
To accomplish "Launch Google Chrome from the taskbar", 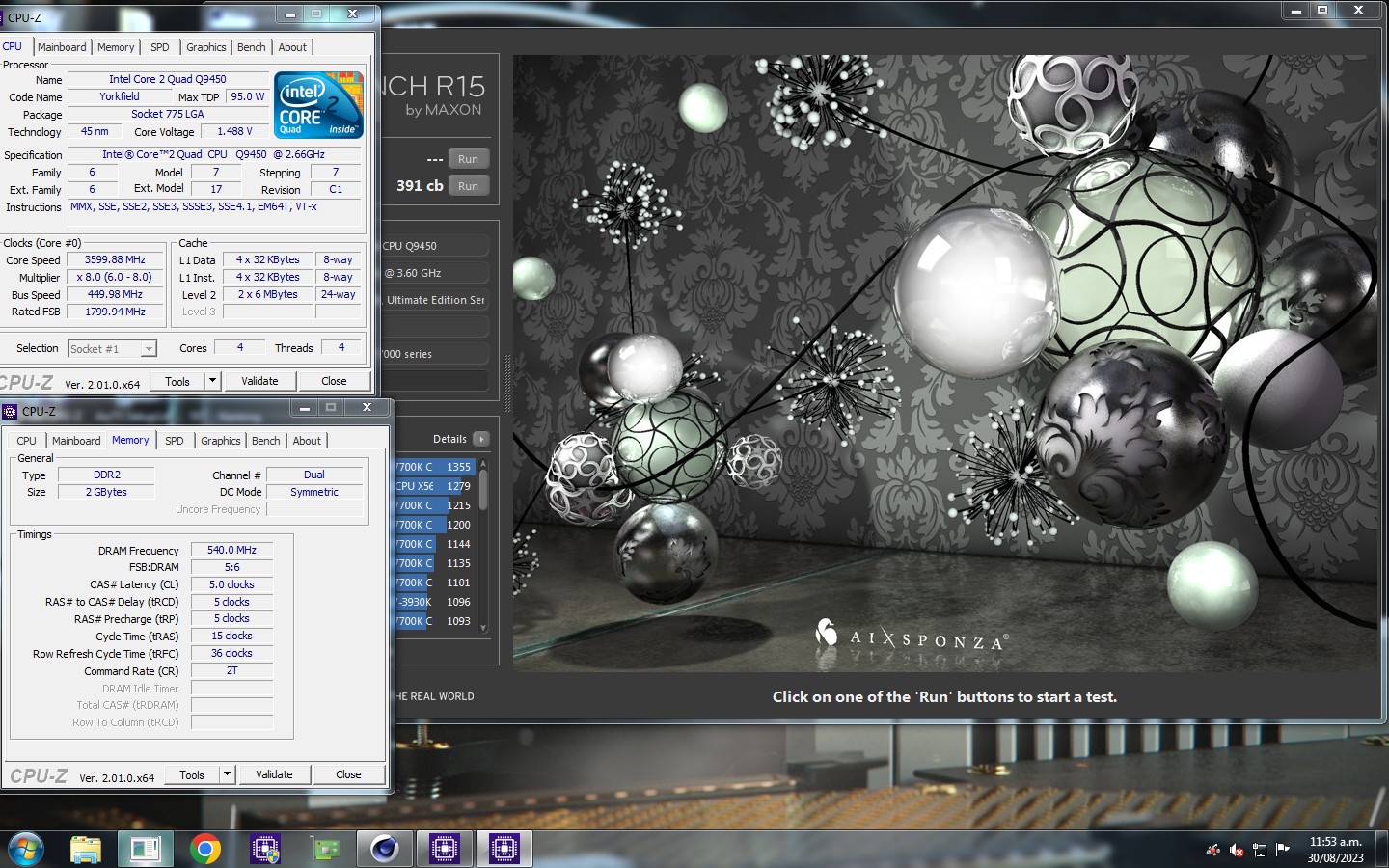I will 204,849.
